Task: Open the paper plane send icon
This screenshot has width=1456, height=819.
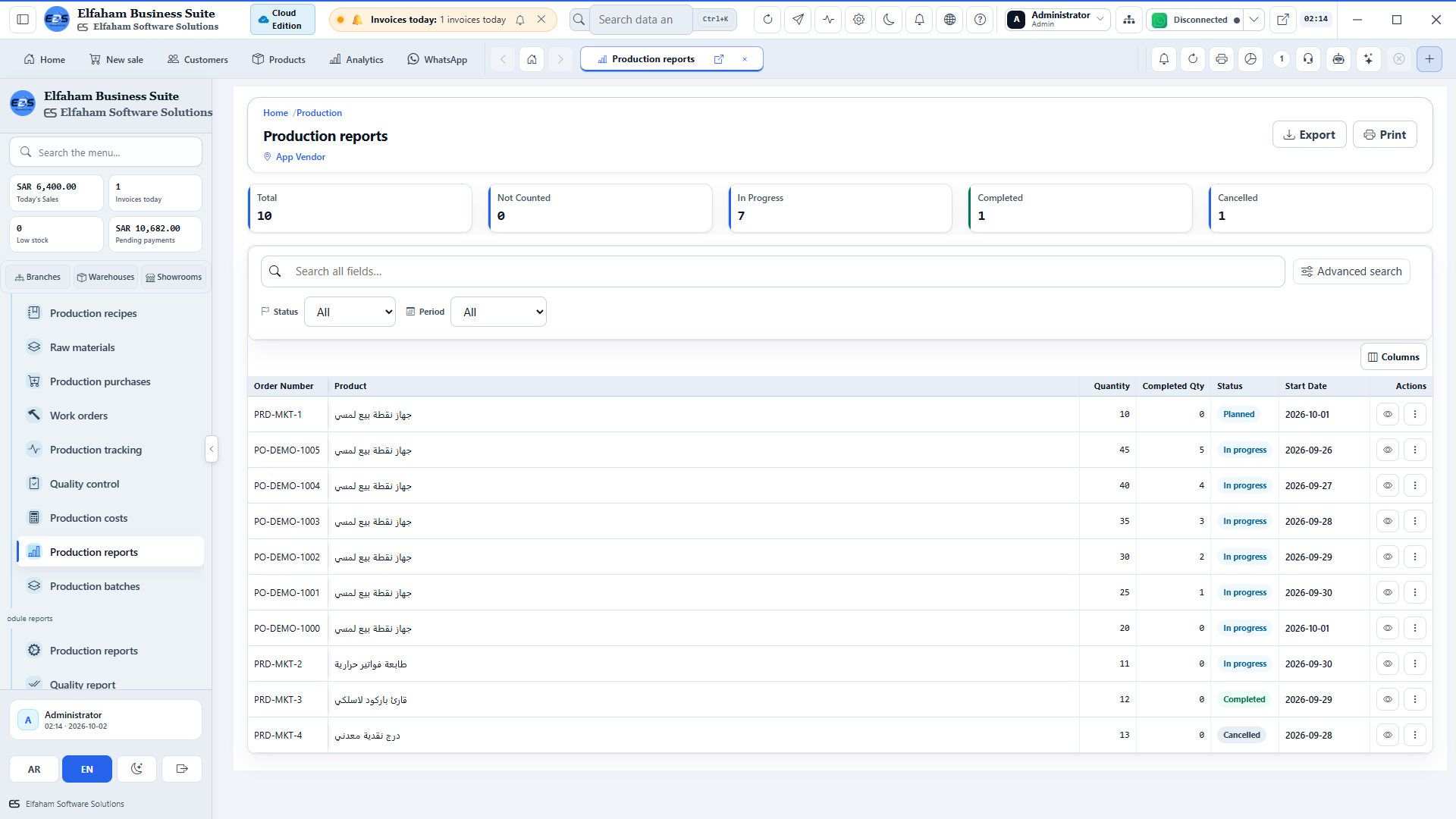Action: point(798,20)
